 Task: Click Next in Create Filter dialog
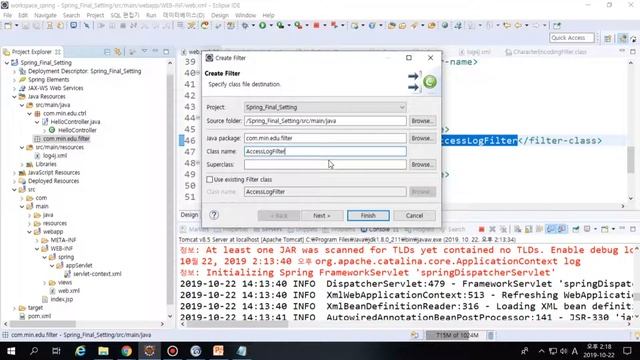coord(322,216)
